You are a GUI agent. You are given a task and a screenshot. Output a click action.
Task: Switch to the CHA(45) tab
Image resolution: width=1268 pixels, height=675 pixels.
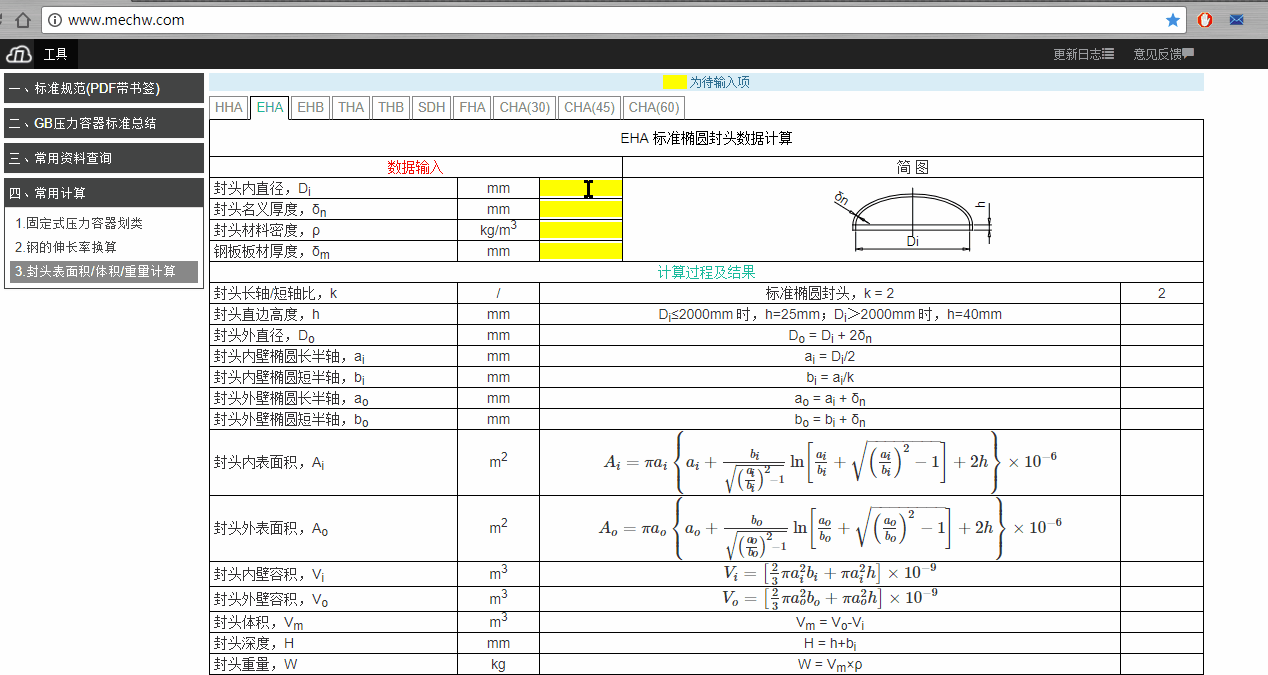pos(589,107)
